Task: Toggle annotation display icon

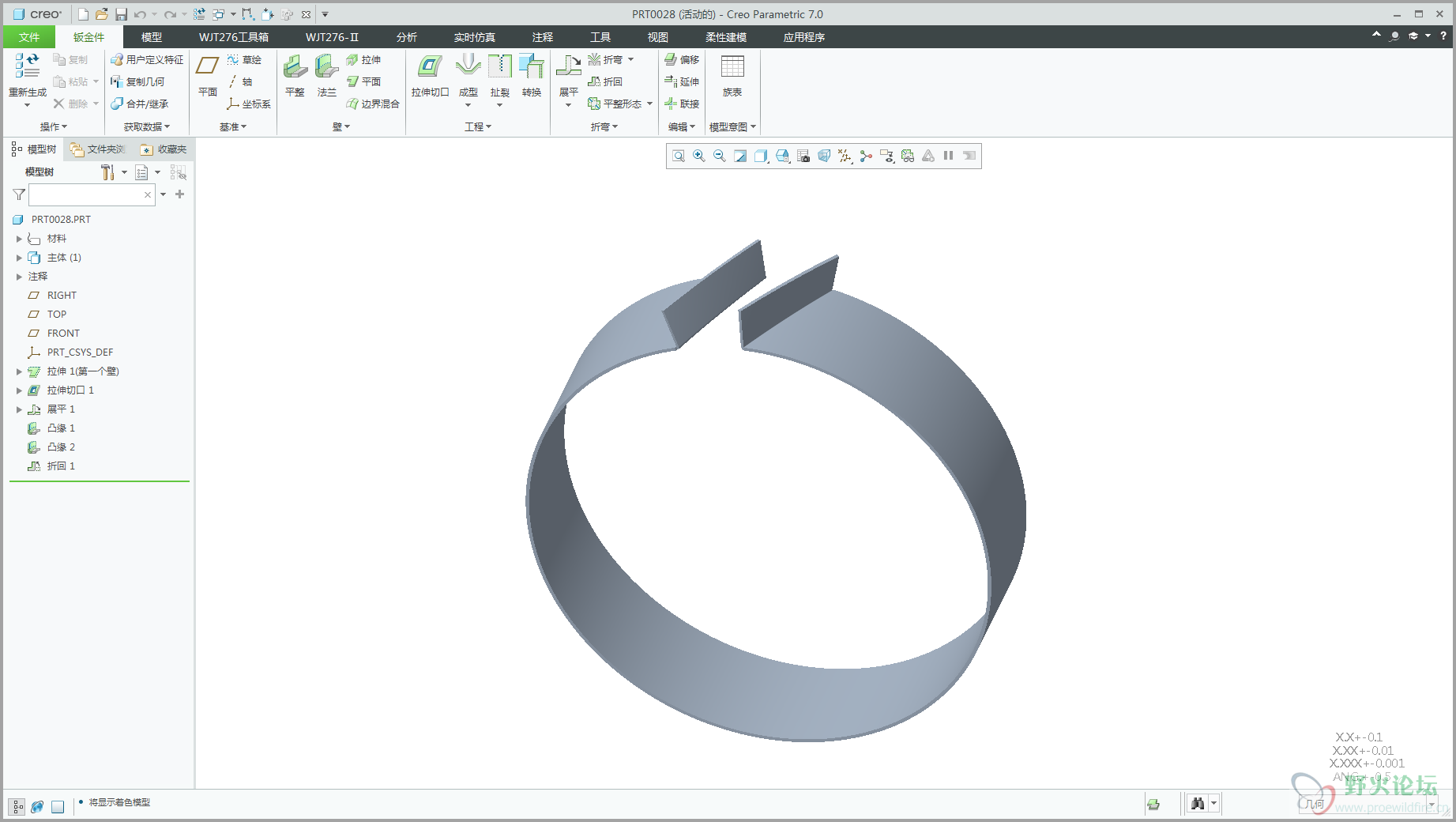Action: [886, 156]
